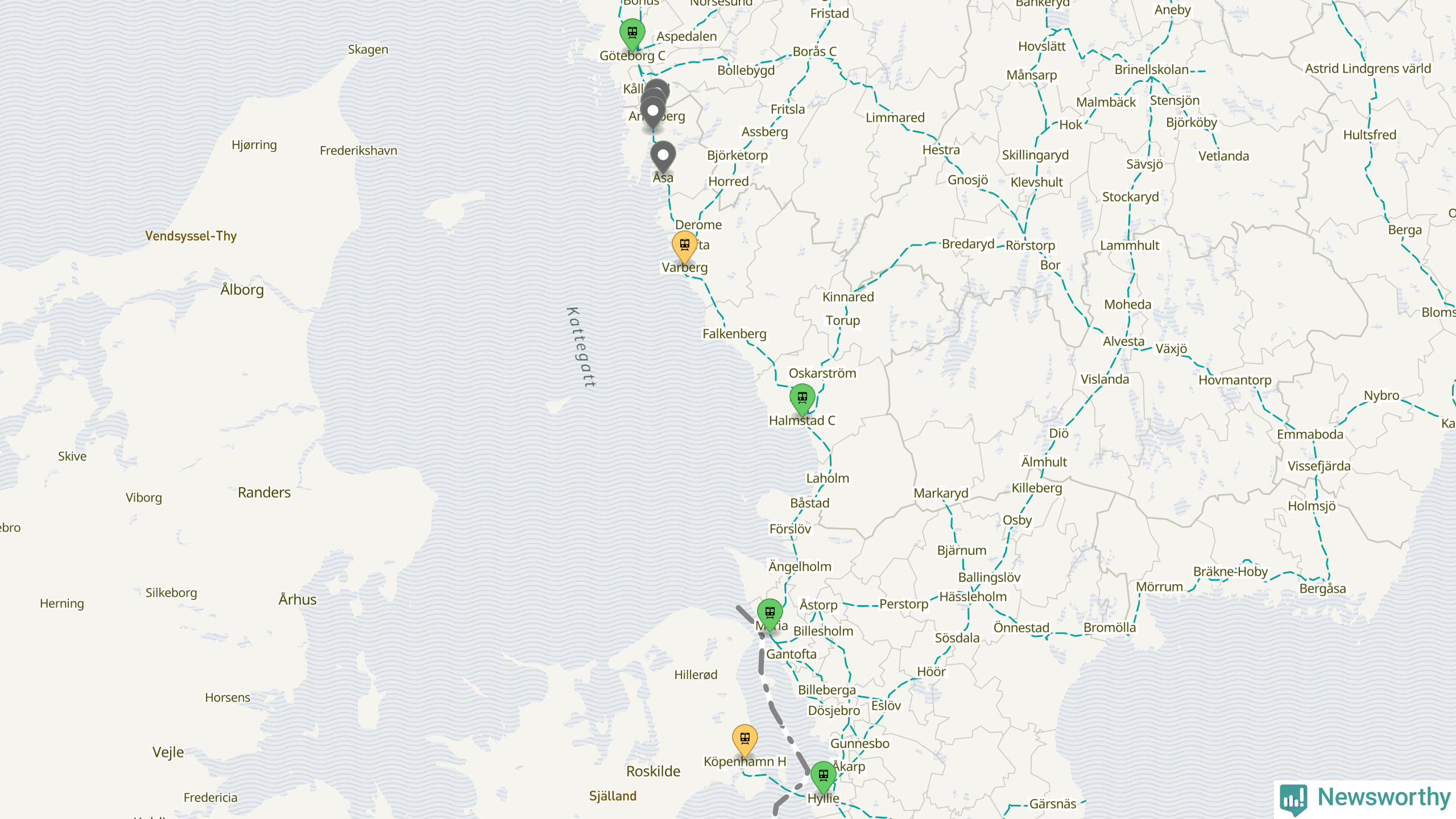Click the Bollebygd station label
Viewport: 1456px width, 819px height.
(746, 71)
